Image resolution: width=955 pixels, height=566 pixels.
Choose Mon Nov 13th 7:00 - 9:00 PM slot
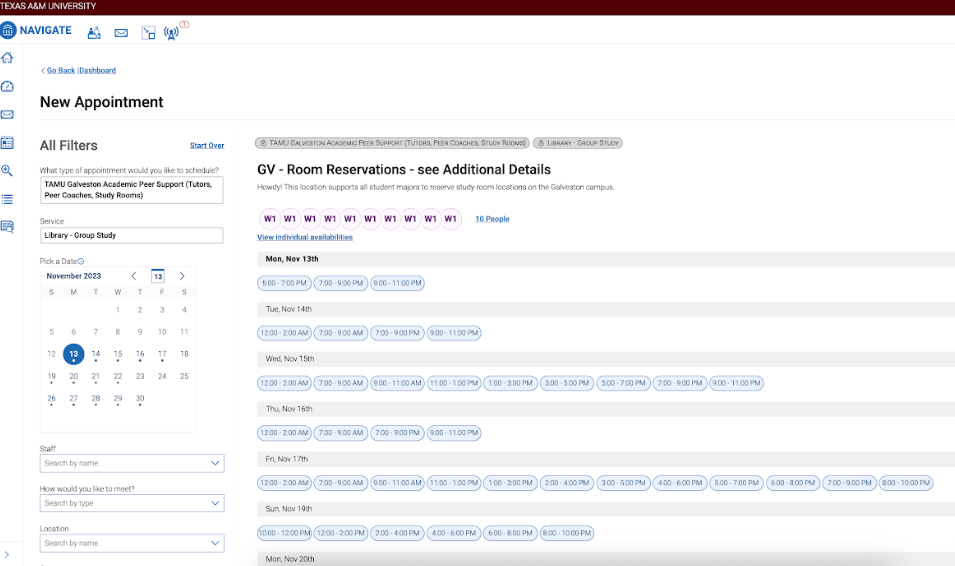(x=341, y=283)
